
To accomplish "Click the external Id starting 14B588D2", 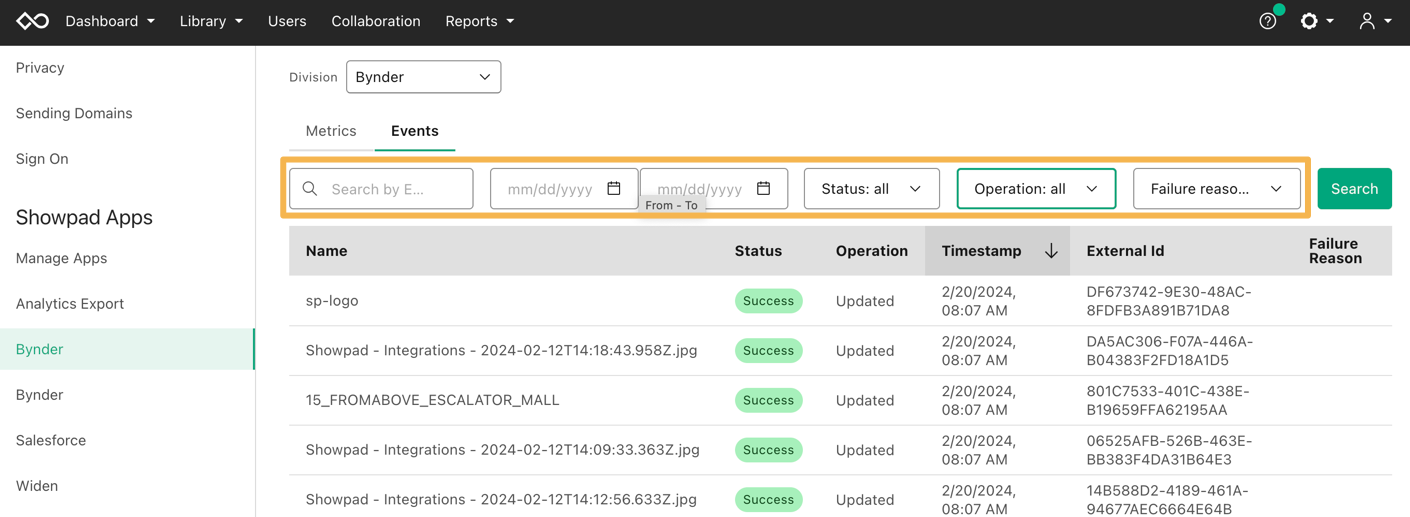I will click(x=1166, y=499).
